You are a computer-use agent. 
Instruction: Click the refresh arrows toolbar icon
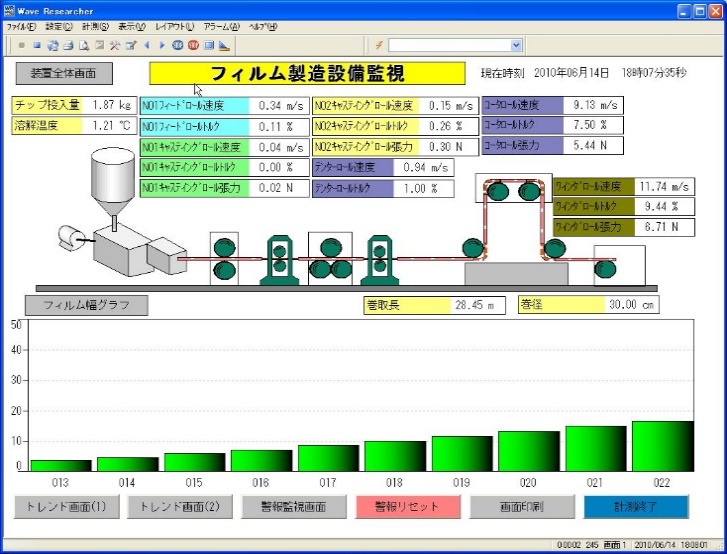pos(53,45)
